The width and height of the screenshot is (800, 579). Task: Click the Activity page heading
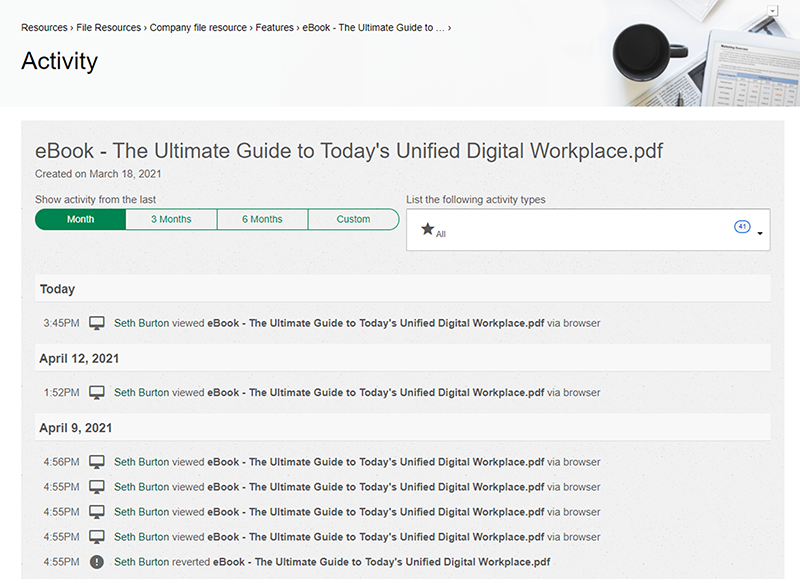[x=59, y=61]
